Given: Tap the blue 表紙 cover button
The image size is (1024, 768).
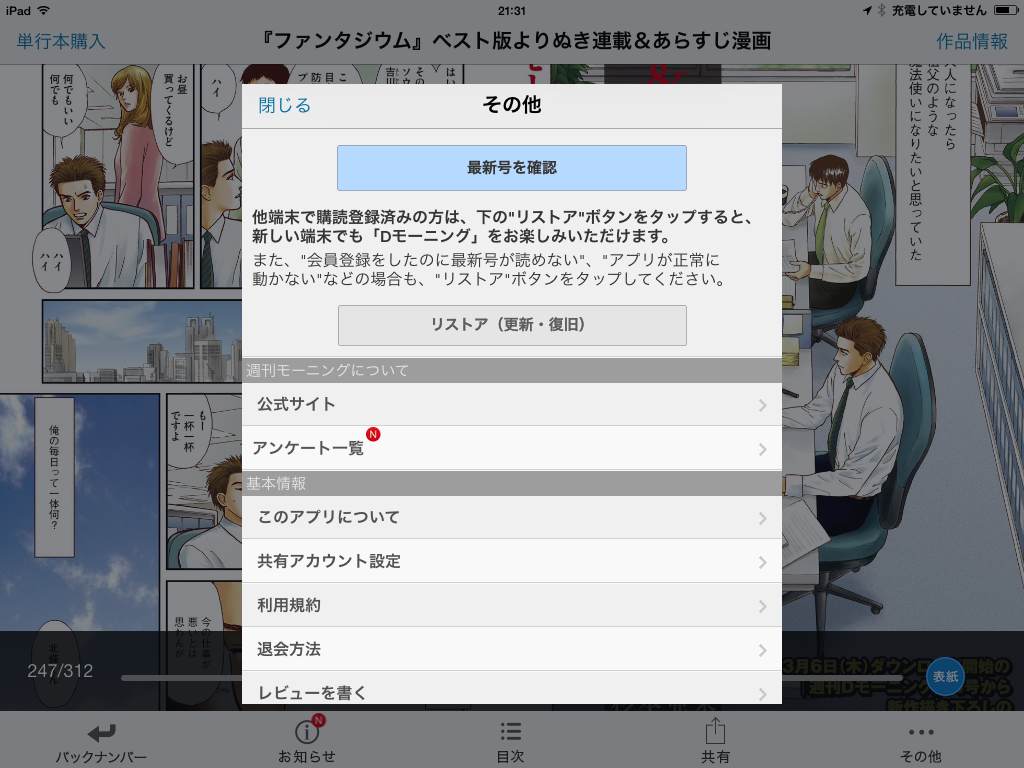Looking at the screenshot, I should [945, 677].
